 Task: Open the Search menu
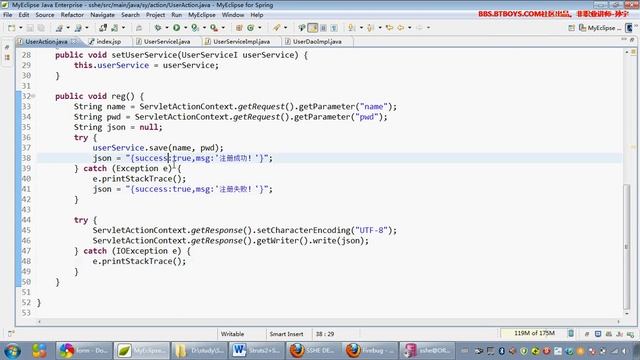click(130, 15)
